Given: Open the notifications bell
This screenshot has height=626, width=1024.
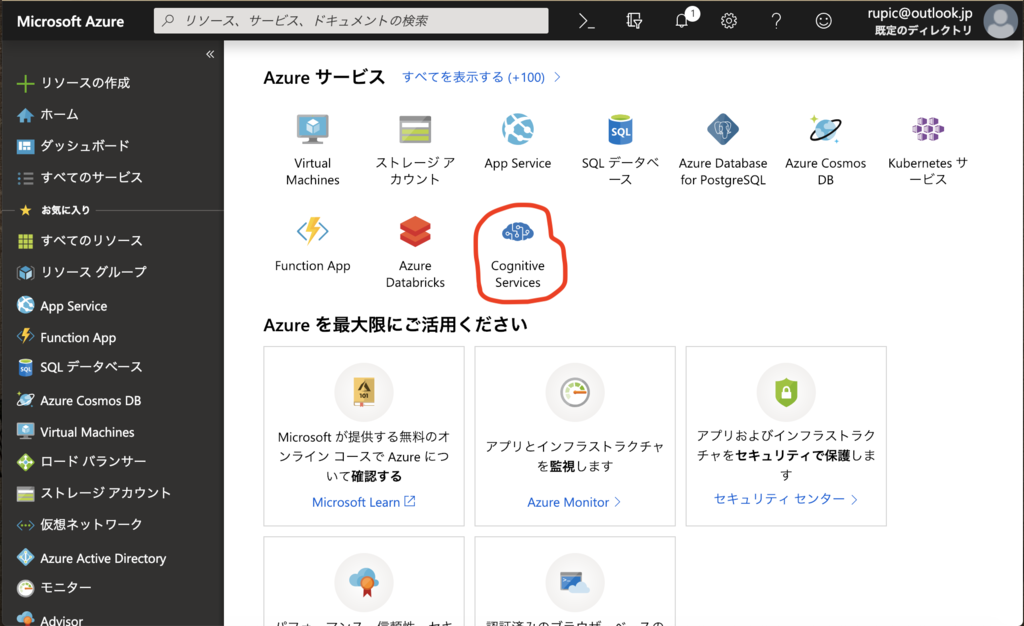Looking at the screenshot, I should [682, 20].
